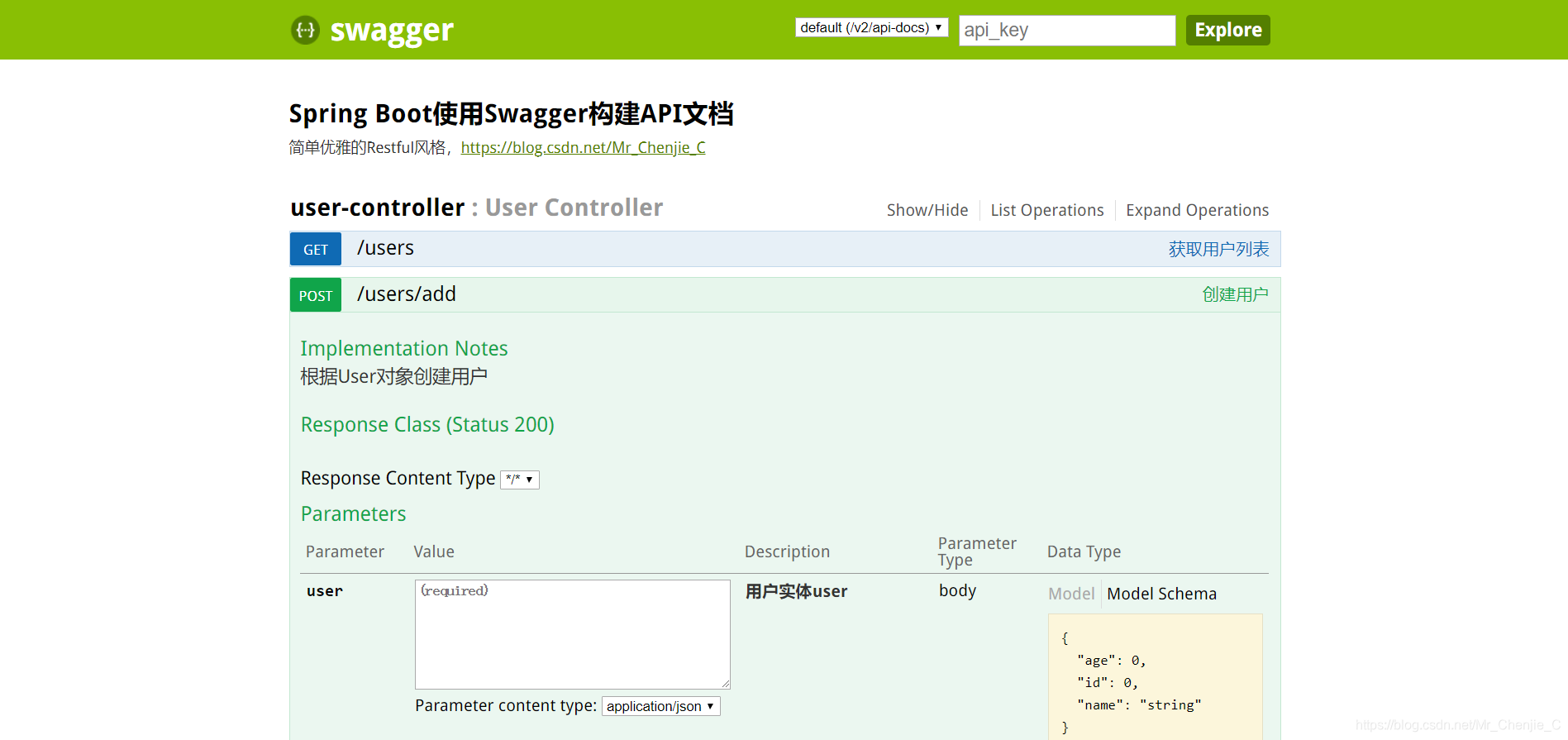Click the Response Class (Status 200) heading
Screen dimensions: 1568x740
[x=427, y=425]
